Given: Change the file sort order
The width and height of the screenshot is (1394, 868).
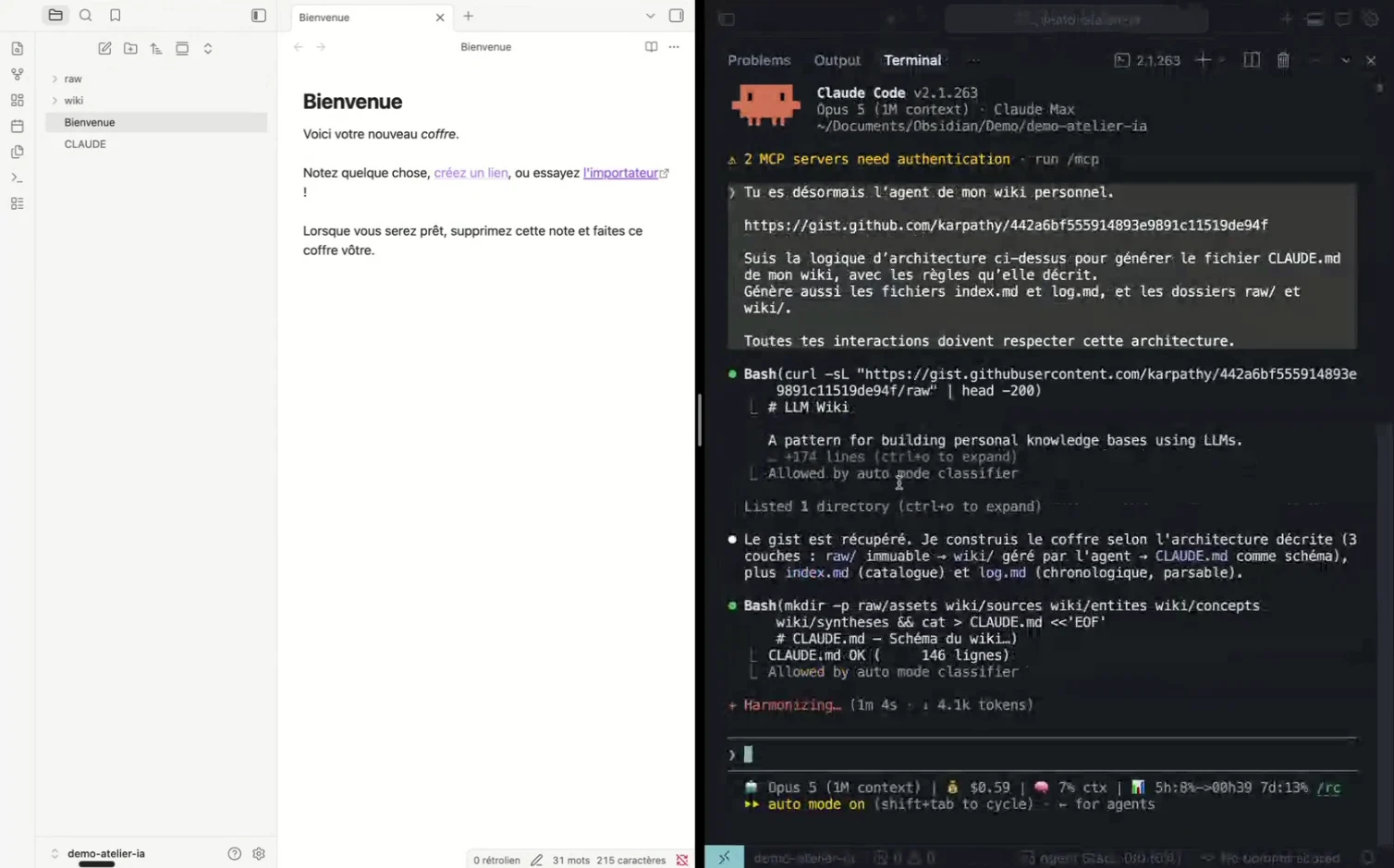Looking at the screenshot, I should [156, 48].
